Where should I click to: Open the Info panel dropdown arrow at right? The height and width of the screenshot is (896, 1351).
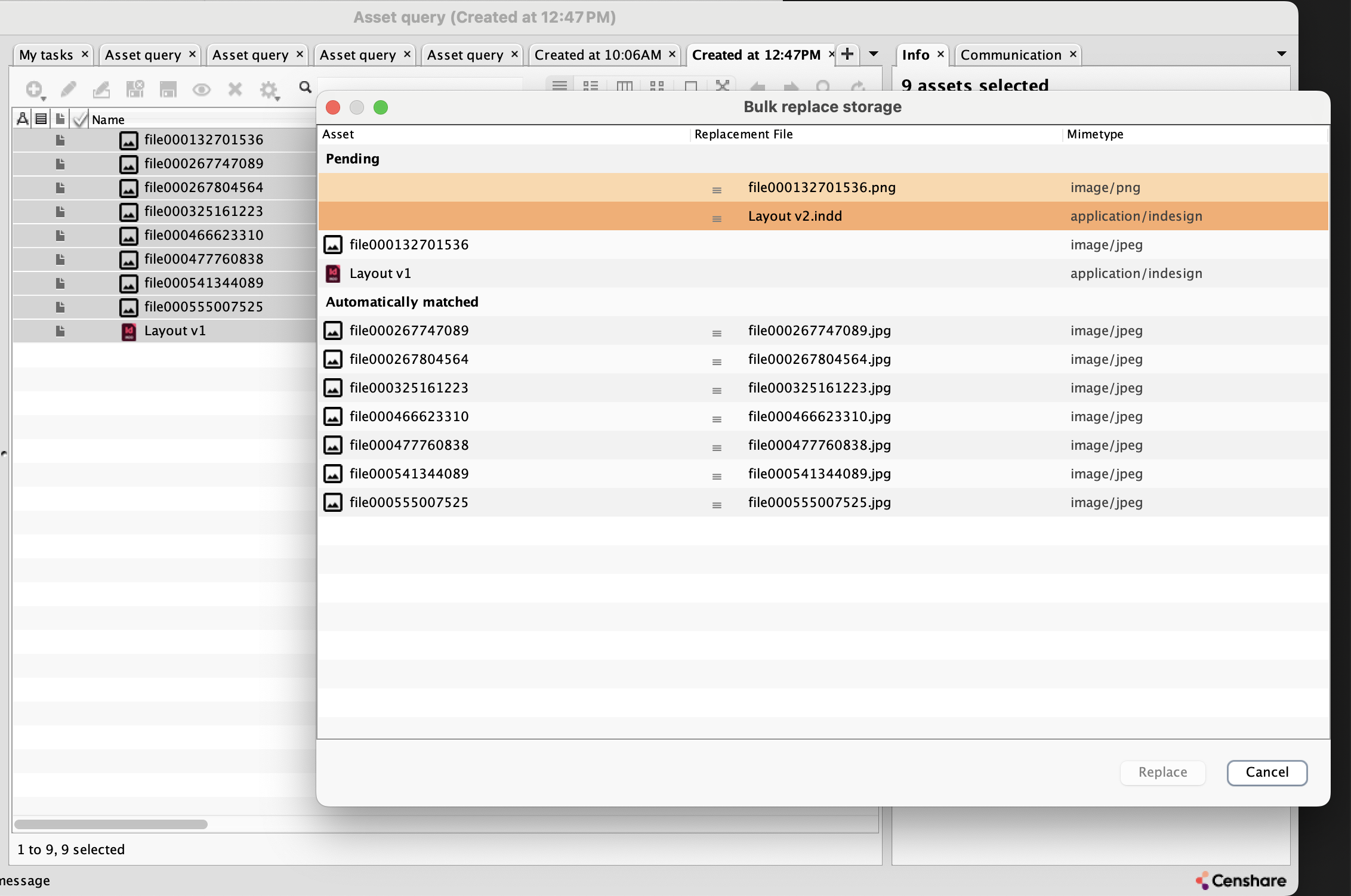(x=1281, y=54)
